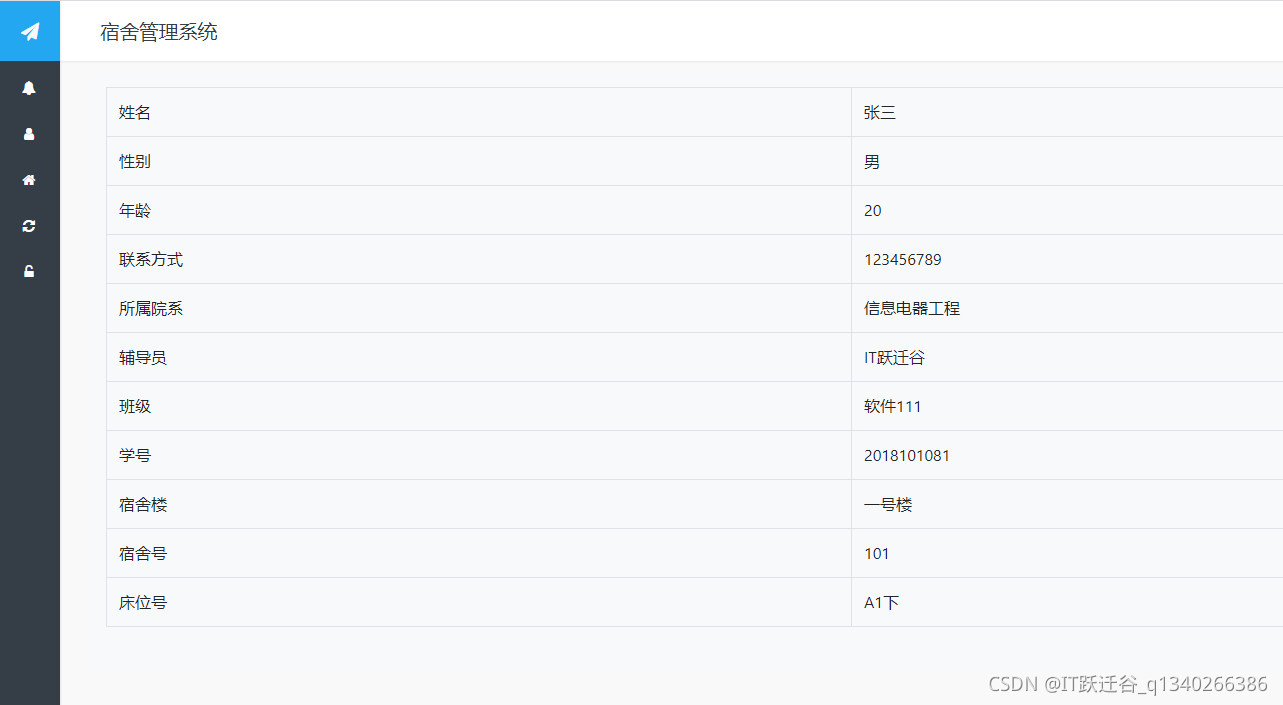1283x705 pixels.
Task: Click the unlock padlock sidebar icon
Action: pos(29,271)
